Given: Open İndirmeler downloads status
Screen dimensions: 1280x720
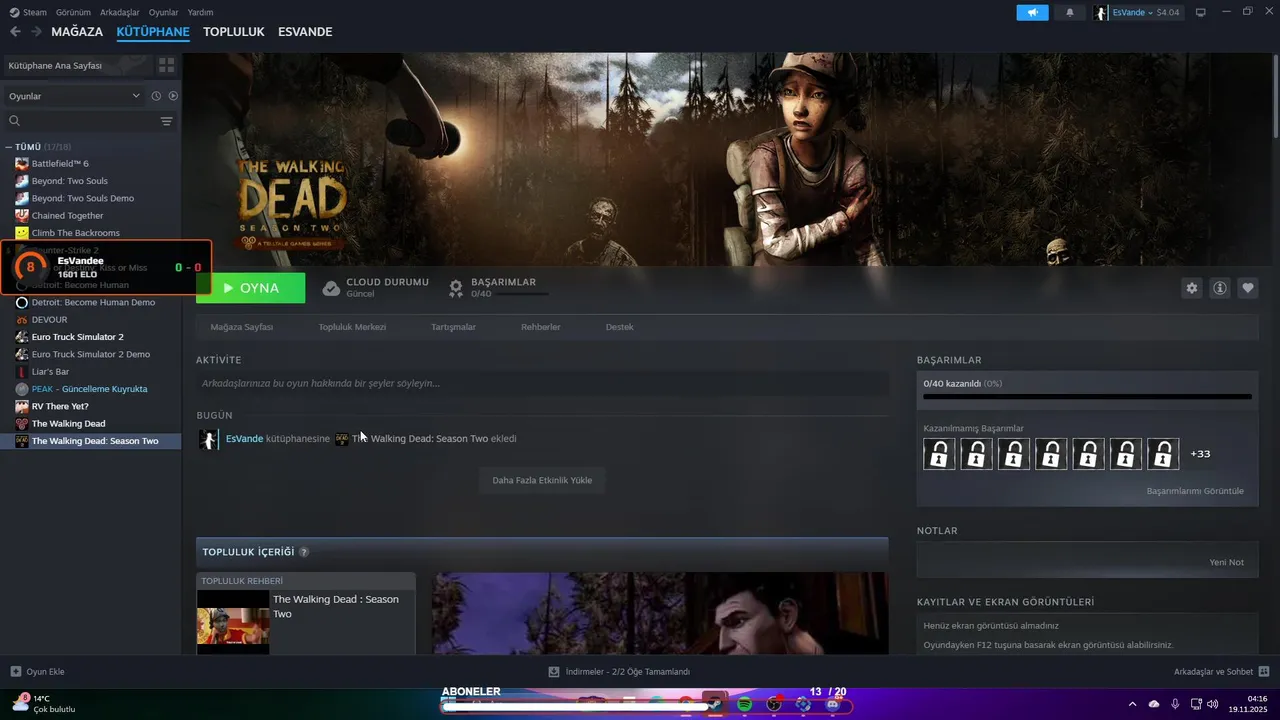Looking at the screenshot, I should (x=619, y=672).
